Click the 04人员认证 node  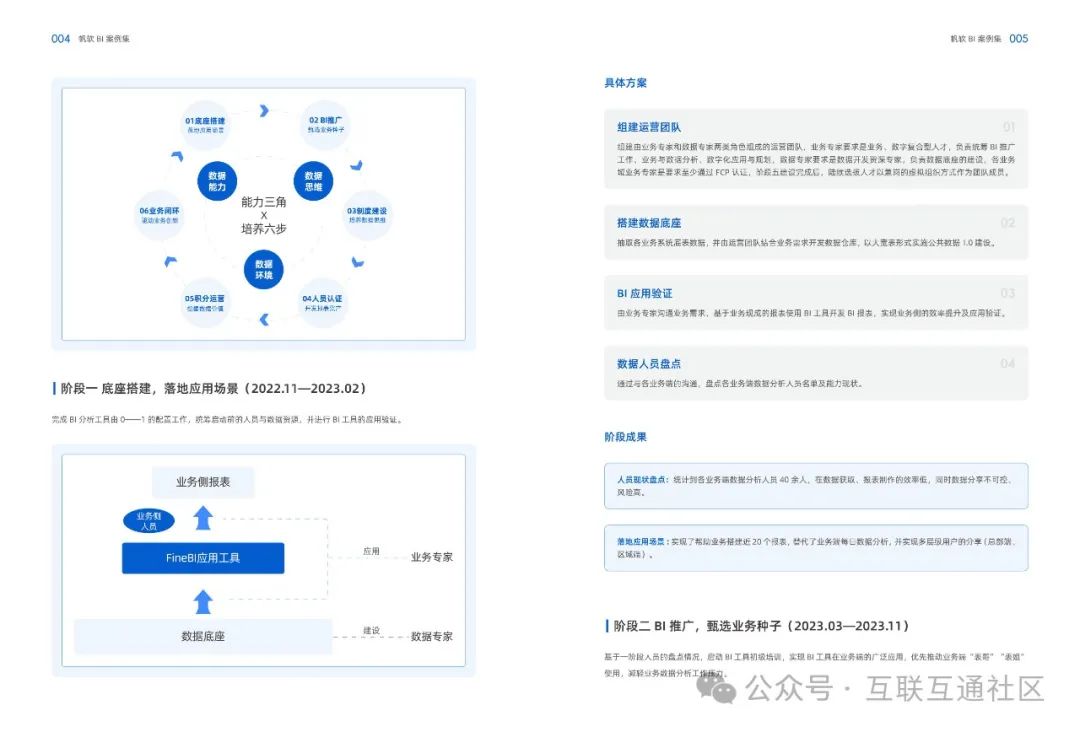pyautogui.click(x=322, y=303)
